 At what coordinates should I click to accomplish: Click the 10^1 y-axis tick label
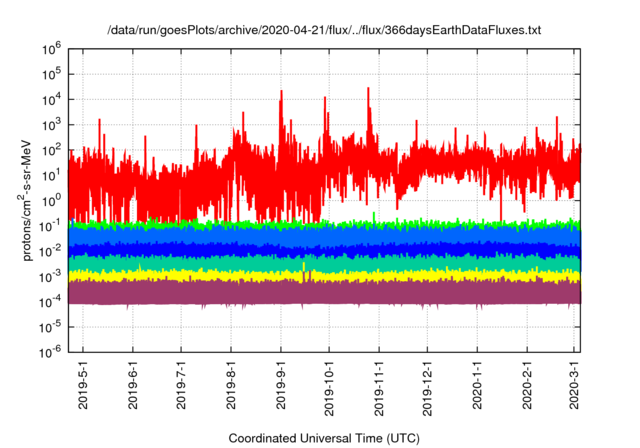51,176
